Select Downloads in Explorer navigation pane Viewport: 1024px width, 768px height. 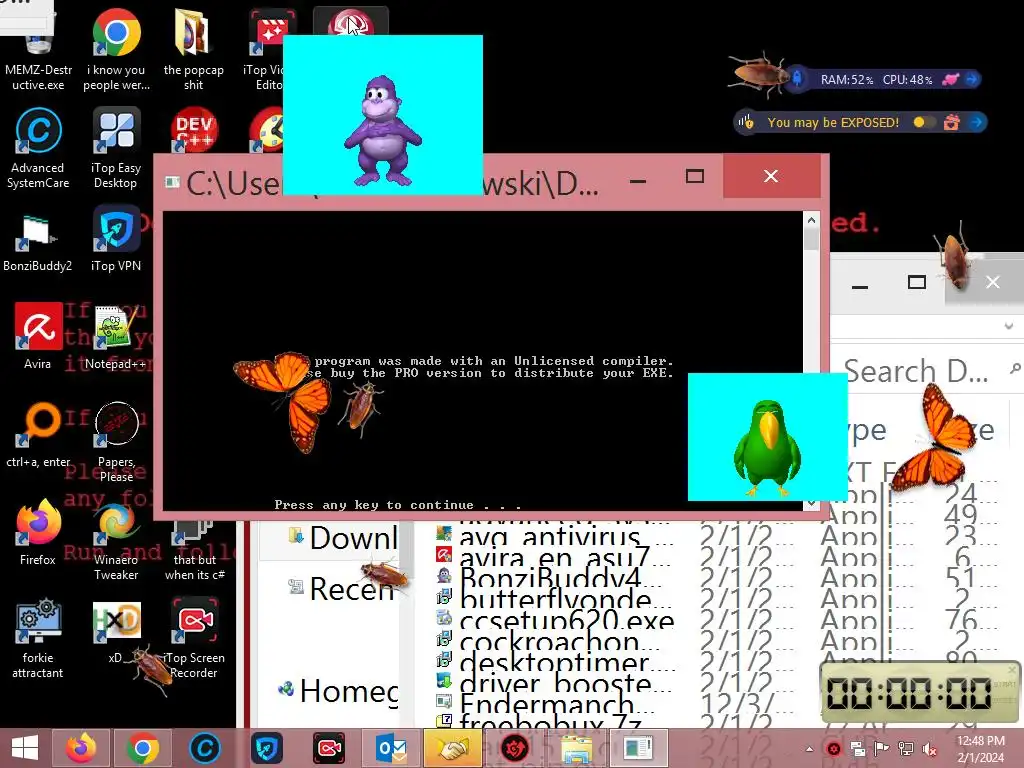343,538
